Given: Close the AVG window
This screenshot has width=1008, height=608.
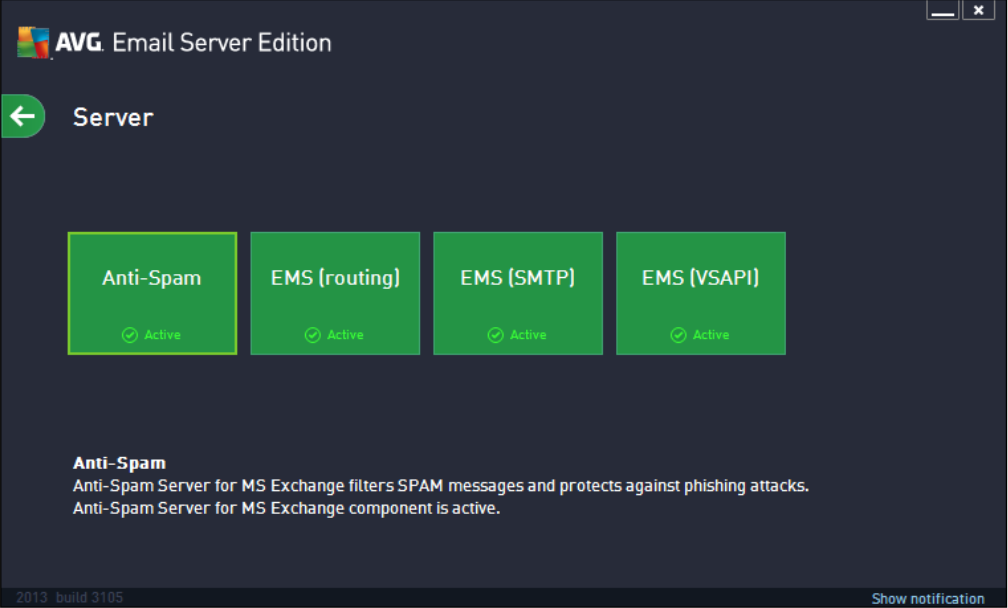Looking at the screenshot, I should coord(978,10).
